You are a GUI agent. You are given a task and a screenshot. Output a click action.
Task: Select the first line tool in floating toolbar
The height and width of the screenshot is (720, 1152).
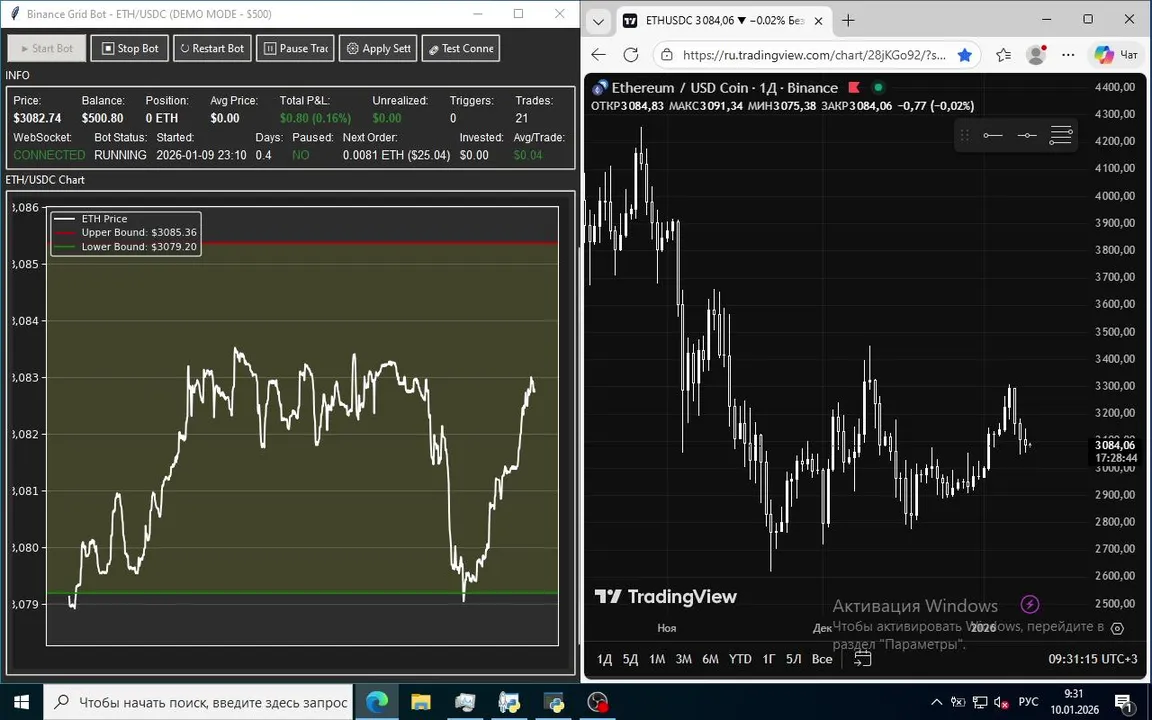click(993, 135)
